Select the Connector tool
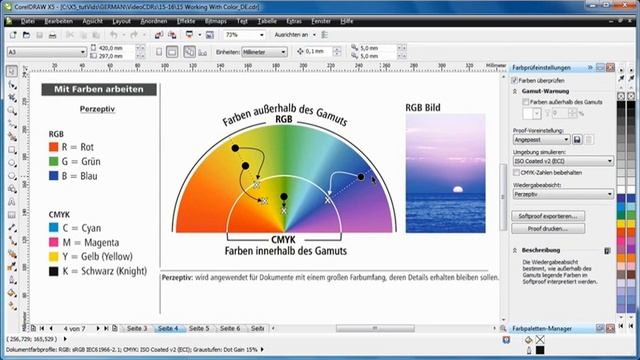 [x=12, y=241]
